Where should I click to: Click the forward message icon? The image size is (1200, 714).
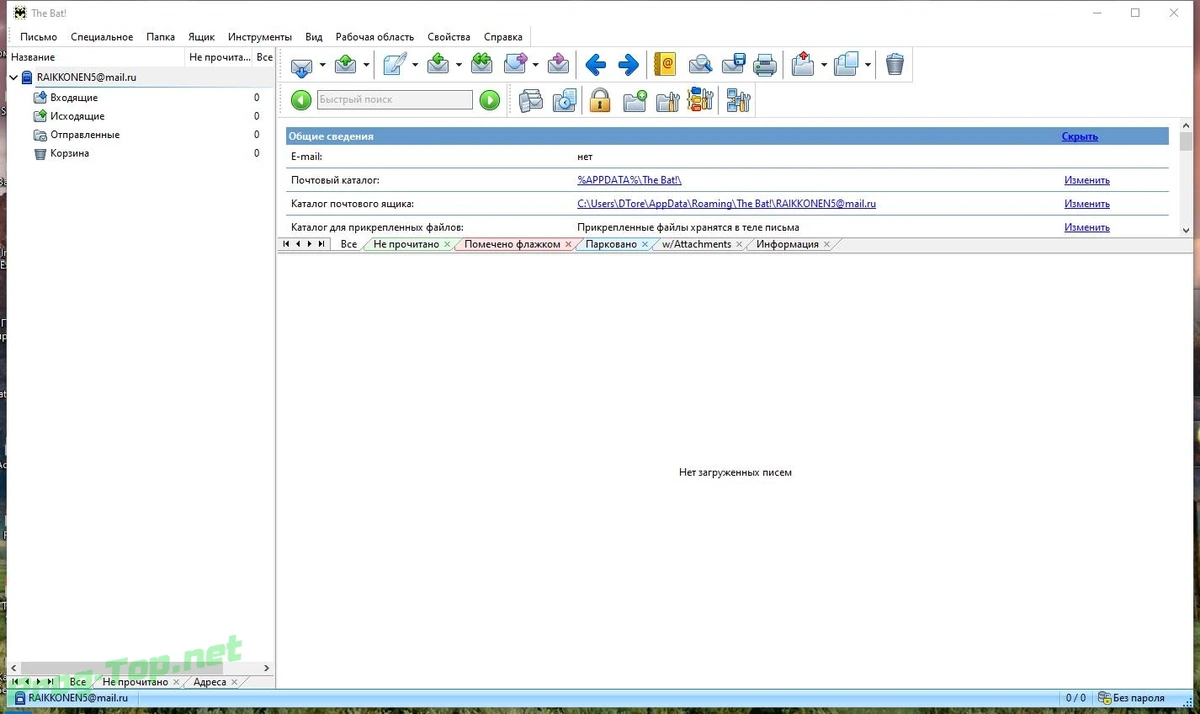click(x=515, y=65)
